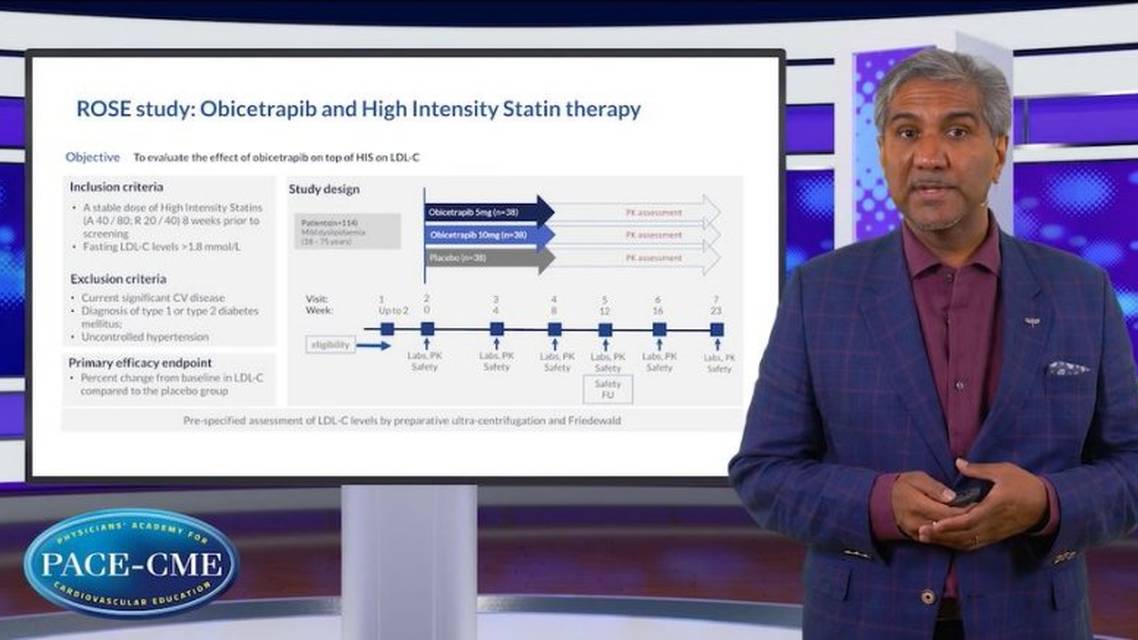Click the remote held in presenter's hands
The image size is (1138, 640).
(969, 491)
